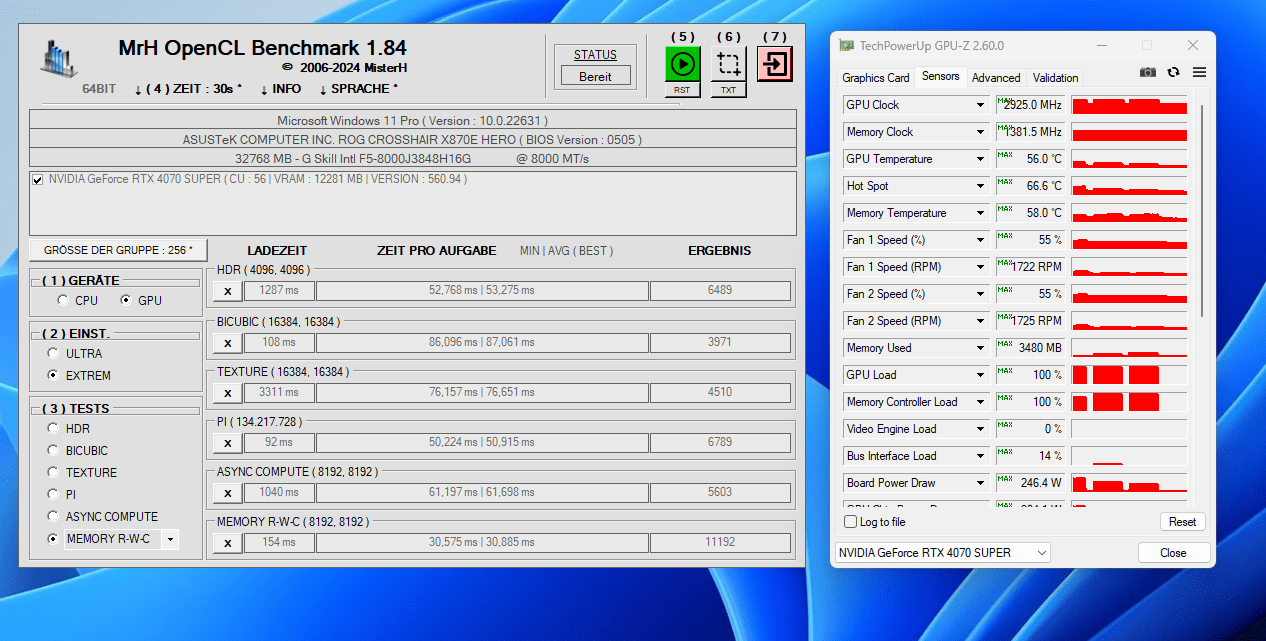Viewport: 1266px width, 641px height.
Task: Click the GPU Load history graph
Action: pyautogui.click(x=1129, y=375)
